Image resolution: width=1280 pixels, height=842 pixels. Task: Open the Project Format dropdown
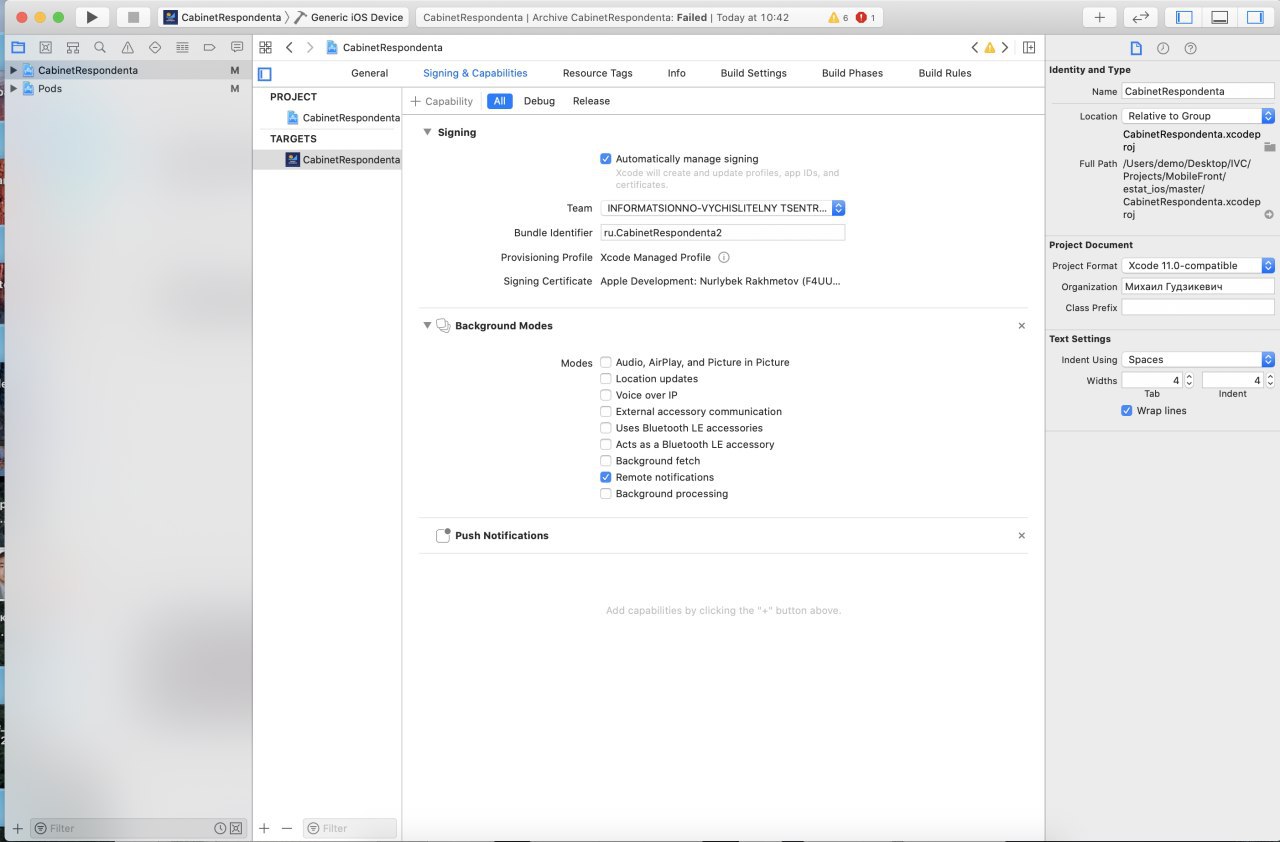point(1198,266)
